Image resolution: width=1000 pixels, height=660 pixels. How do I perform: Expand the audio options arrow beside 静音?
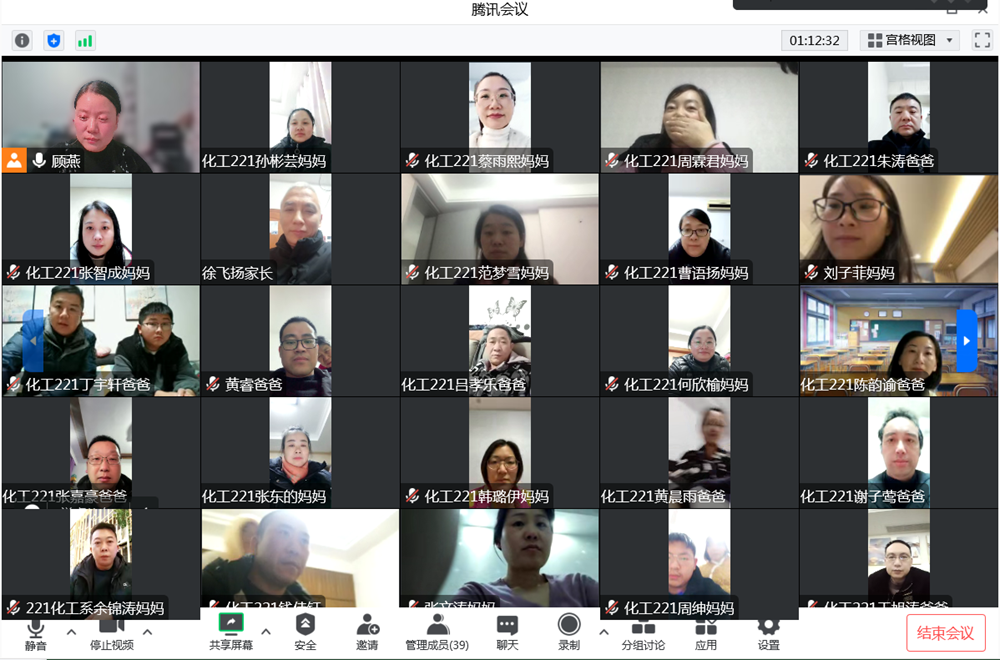point(71,632)
